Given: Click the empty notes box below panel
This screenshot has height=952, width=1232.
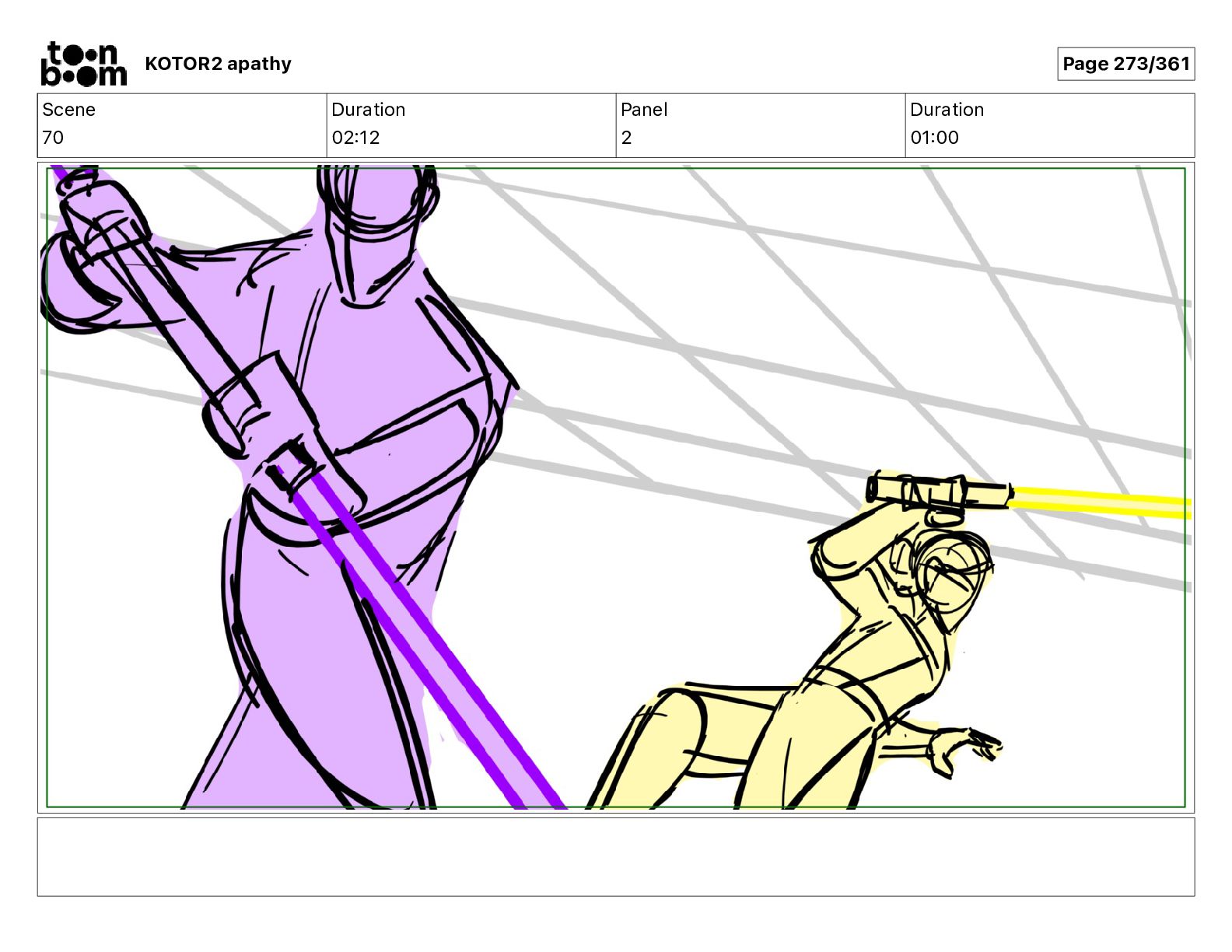Looking at the screenshot, I should (x=616, y=856).
